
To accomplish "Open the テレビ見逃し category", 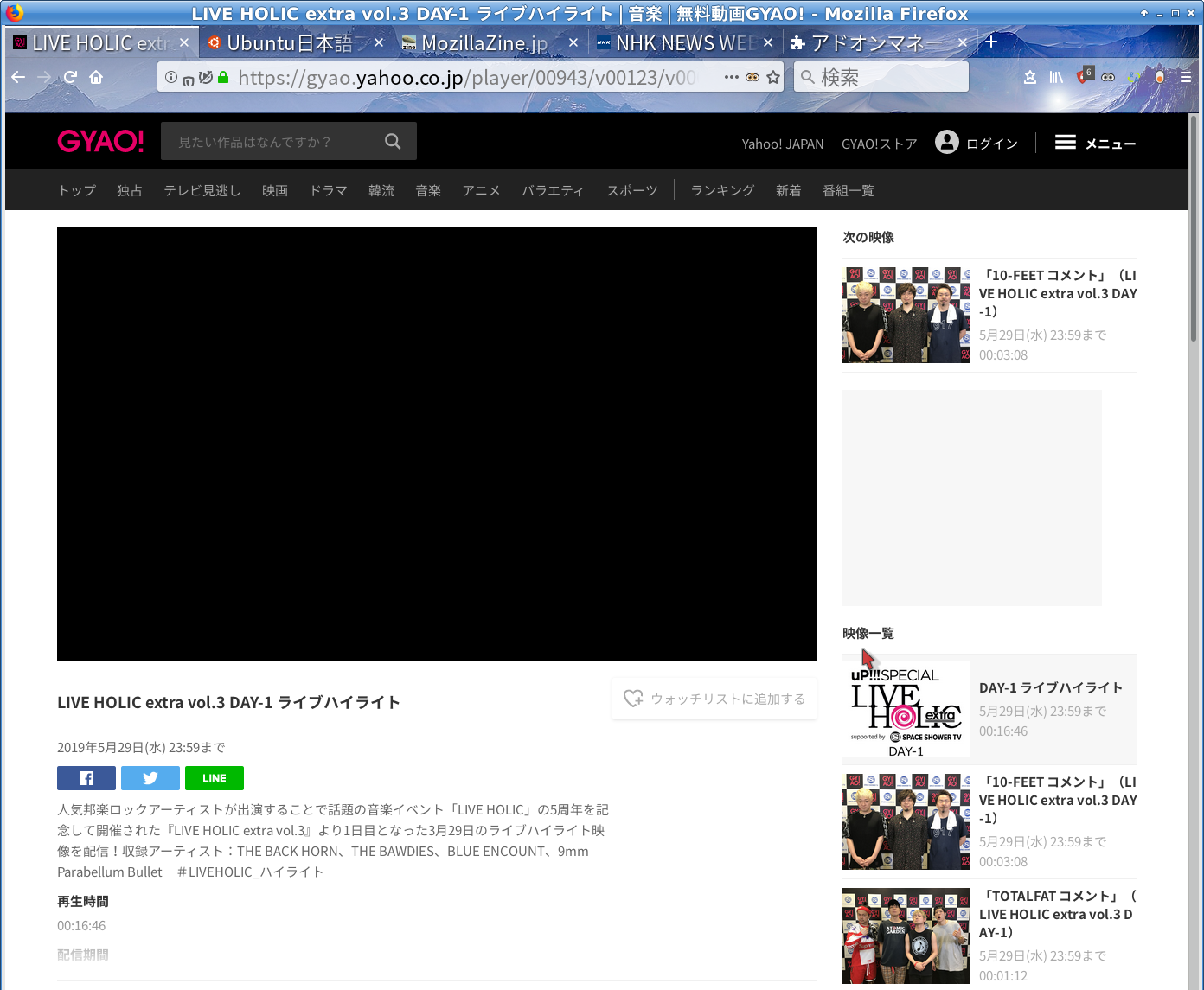I will point(202,190).
